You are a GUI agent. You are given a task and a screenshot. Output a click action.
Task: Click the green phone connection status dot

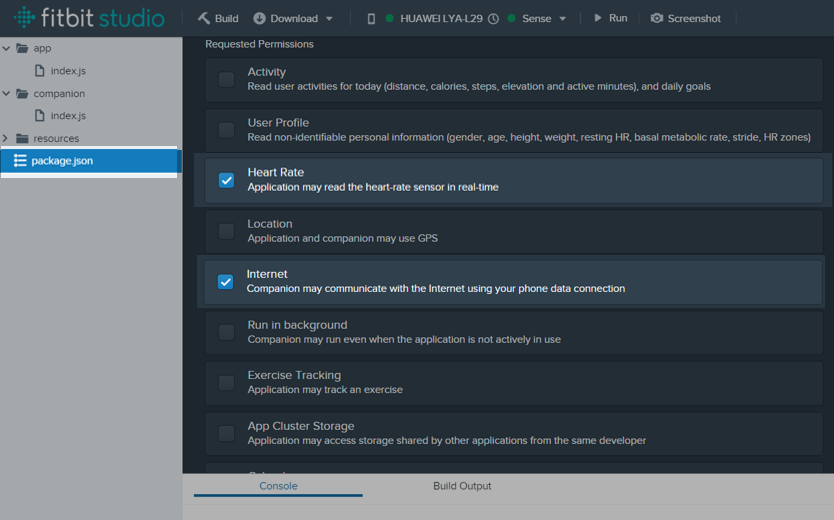(389, 18)
